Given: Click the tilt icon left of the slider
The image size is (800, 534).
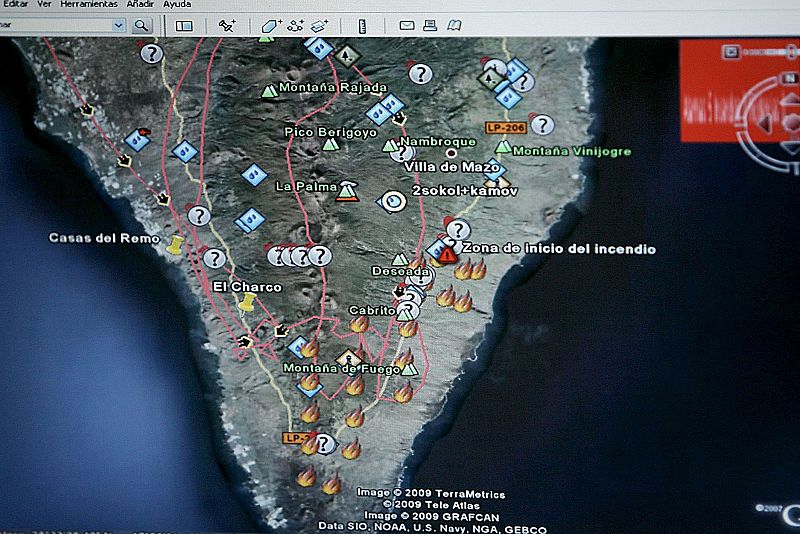Looking at the screenshot, I should 731,52.
